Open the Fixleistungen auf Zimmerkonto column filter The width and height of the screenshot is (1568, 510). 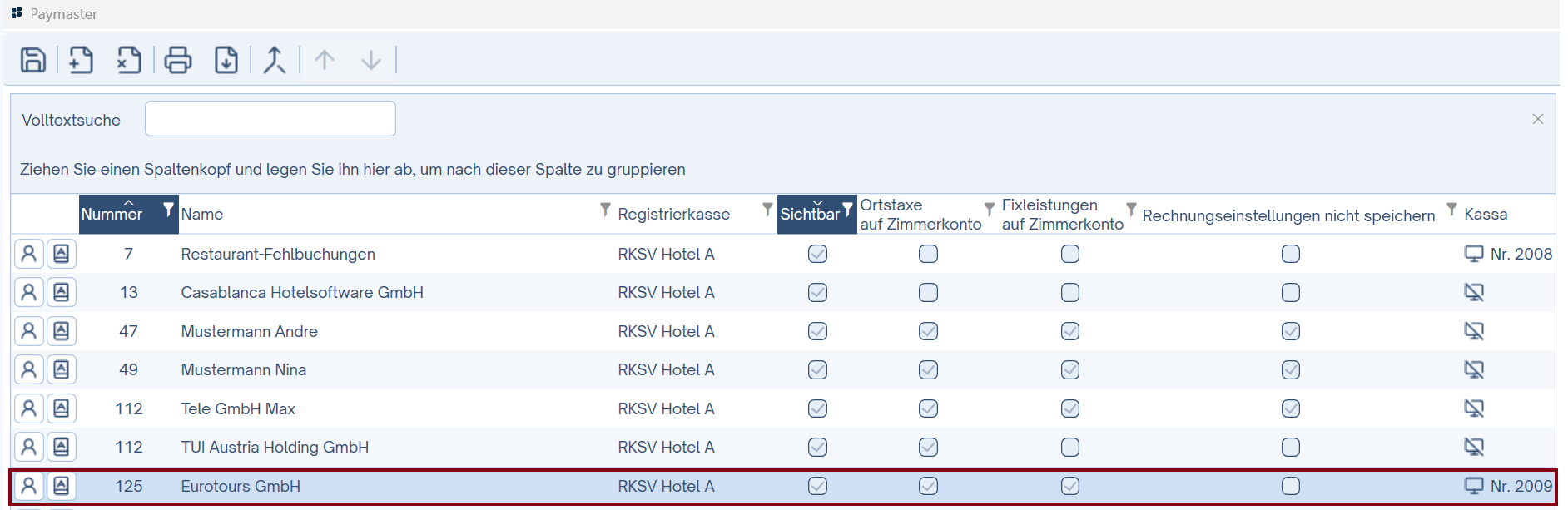[1131, 209]
